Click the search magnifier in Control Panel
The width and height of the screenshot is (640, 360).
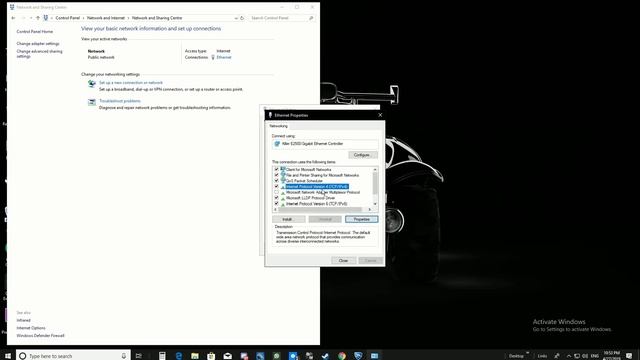(x=311, y=18)
